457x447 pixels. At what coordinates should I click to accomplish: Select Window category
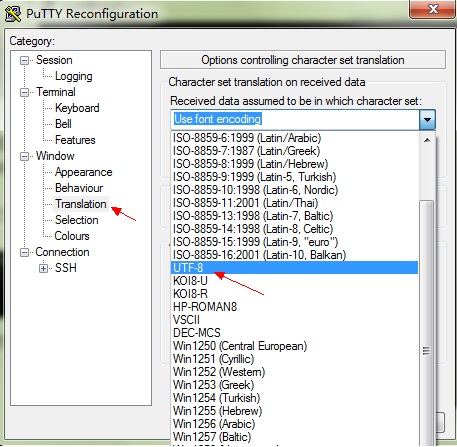(55, 156)
